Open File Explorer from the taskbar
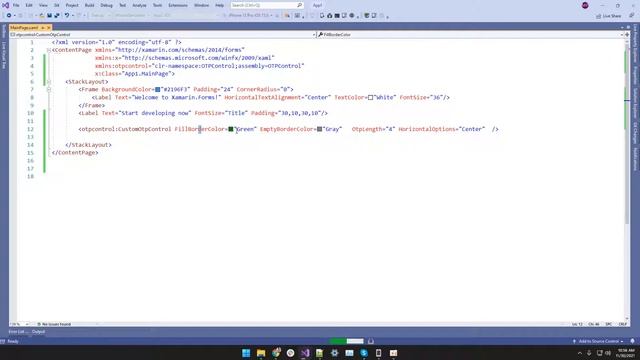The width and height of the screenshot is (640, 360). (x=261, y=353)
